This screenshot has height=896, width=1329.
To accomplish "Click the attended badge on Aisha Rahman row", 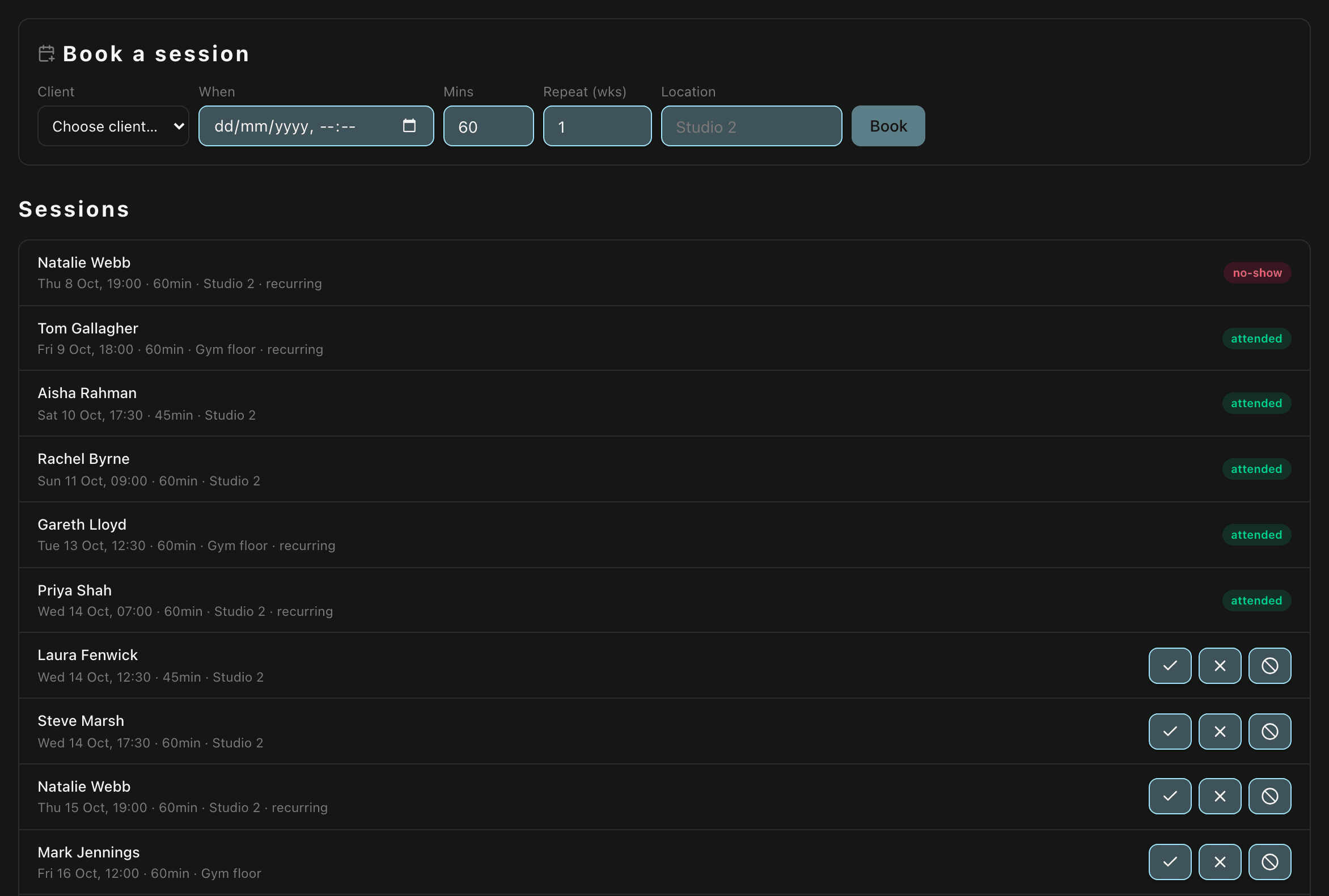I will (1256, 403).
